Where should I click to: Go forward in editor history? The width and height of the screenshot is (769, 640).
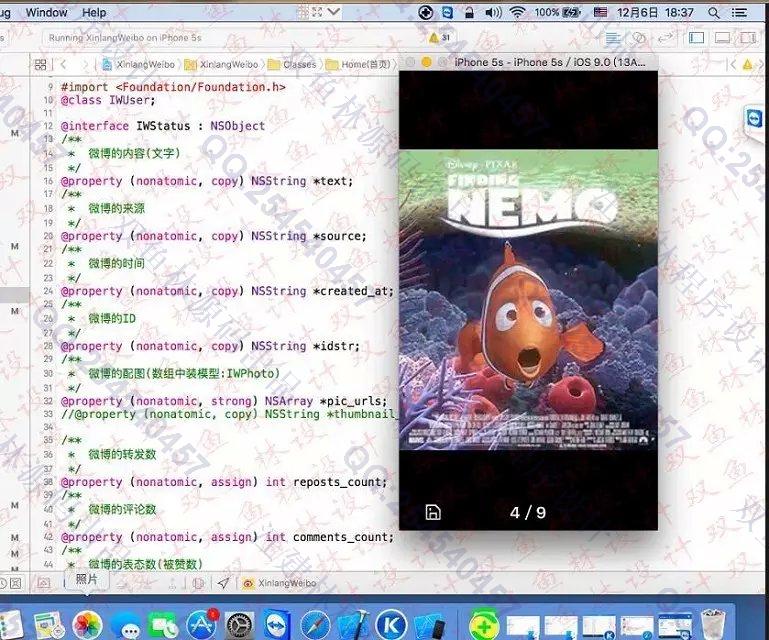click(x=85, y=64)
